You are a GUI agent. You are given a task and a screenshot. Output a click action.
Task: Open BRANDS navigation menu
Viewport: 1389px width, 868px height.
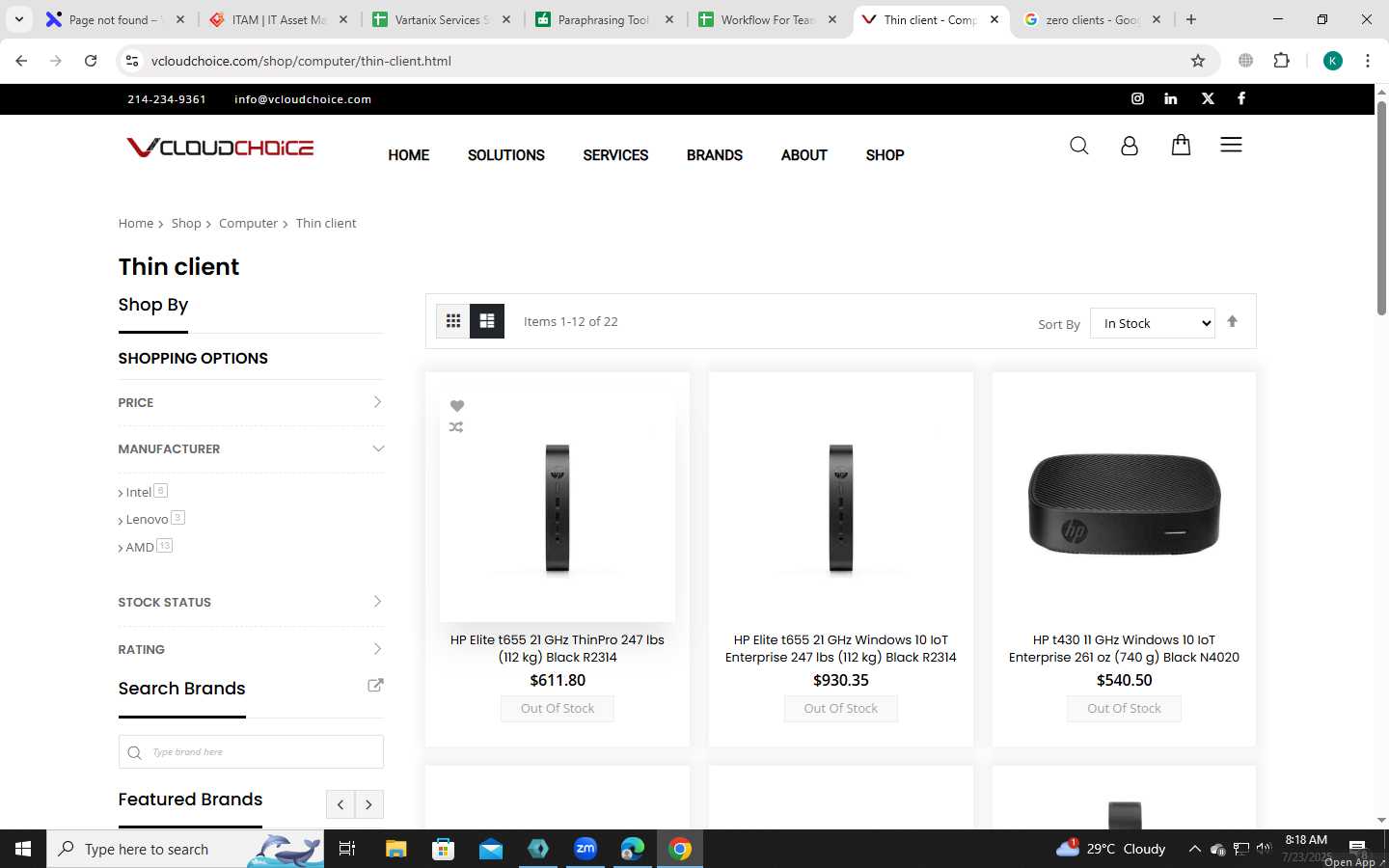tap(715, 155)
